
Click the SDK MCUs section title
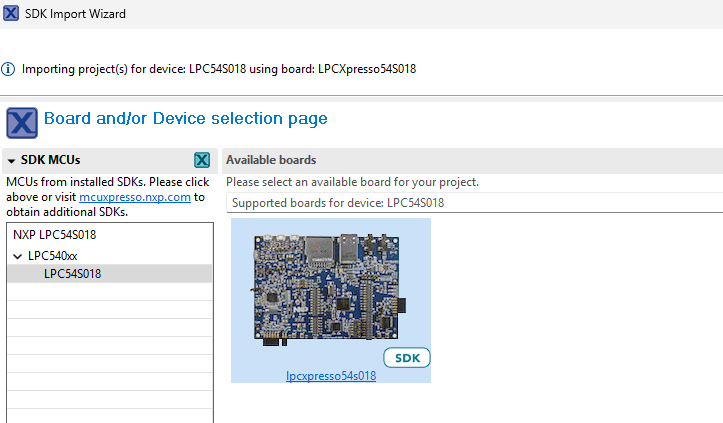coord(50,160)
